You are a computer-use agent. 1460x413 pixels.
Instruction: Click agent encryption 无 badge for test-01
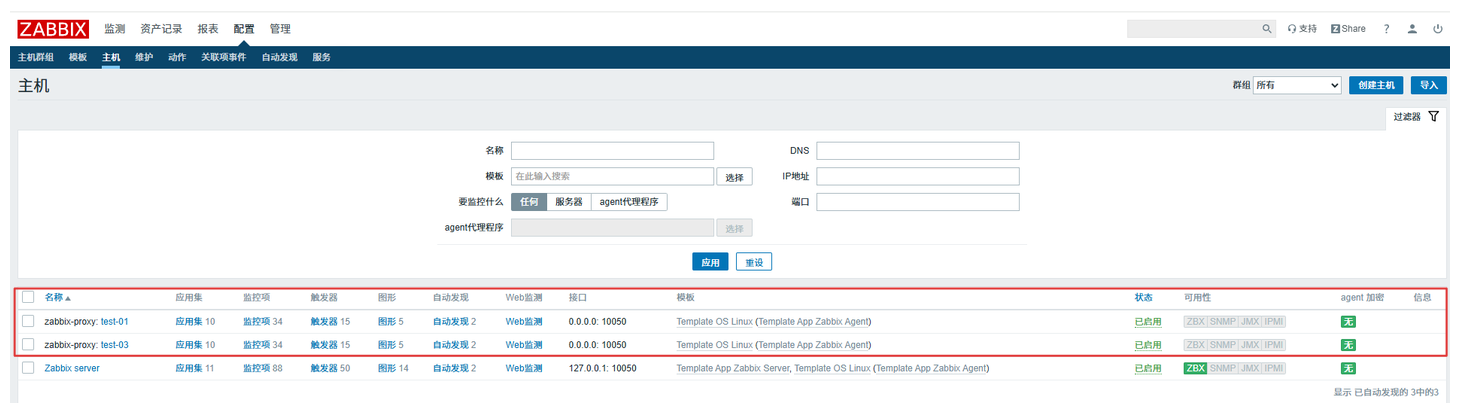point(1348,322)
